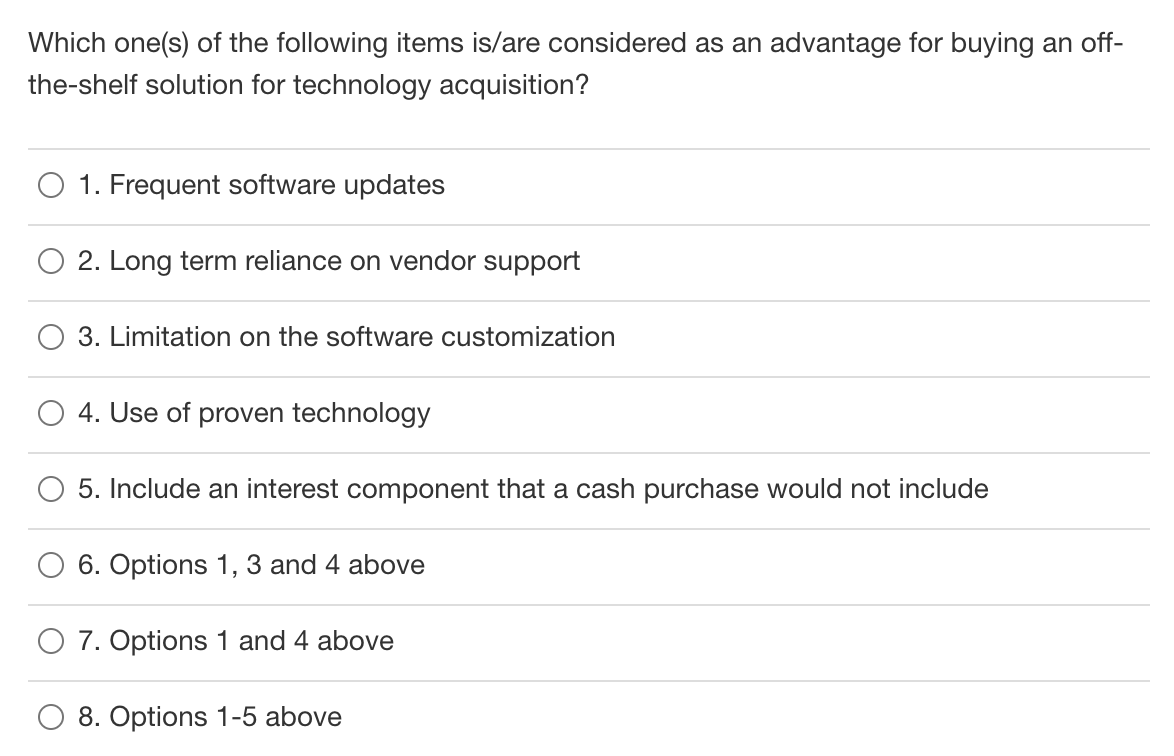The width and height of the screenshot is (1174, 756).
Task: Click the text '8. Options 1-5 above'
Action: click(x=210, y=716)
